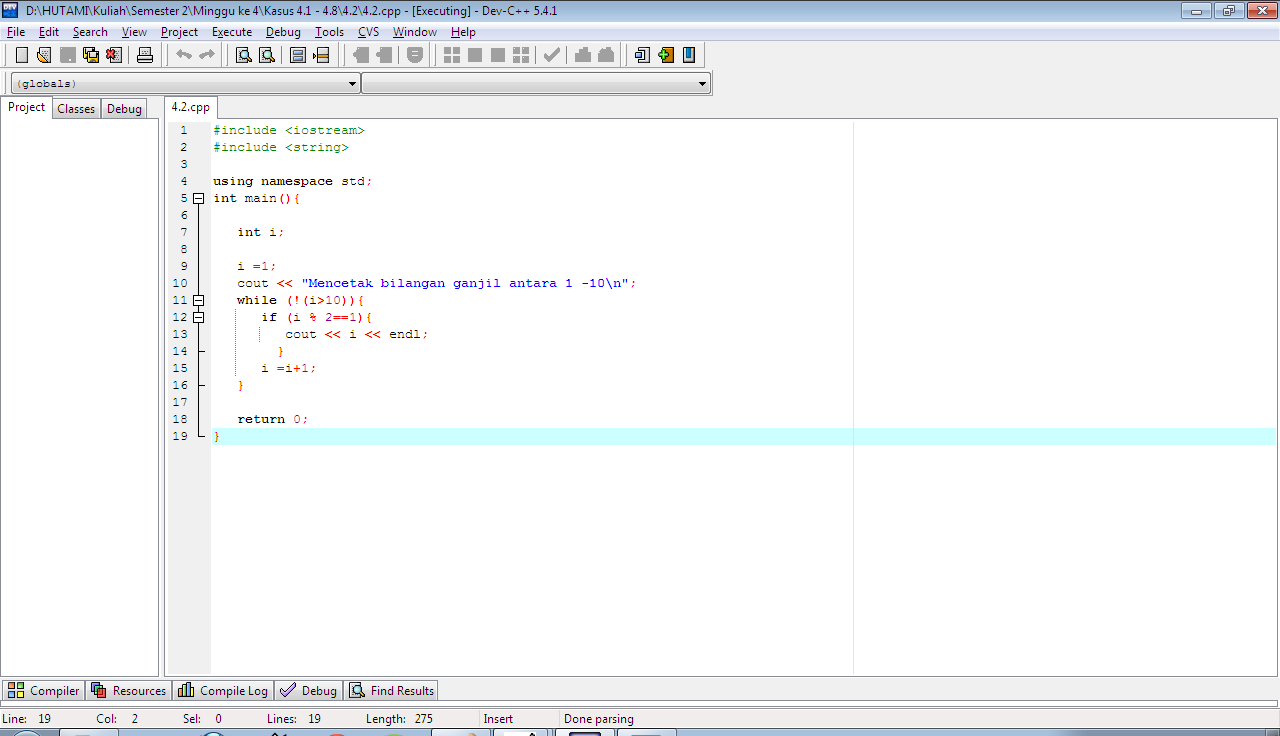
Task: Click the greyed-out icon right of the checkmark
Action: pos(583,55)
